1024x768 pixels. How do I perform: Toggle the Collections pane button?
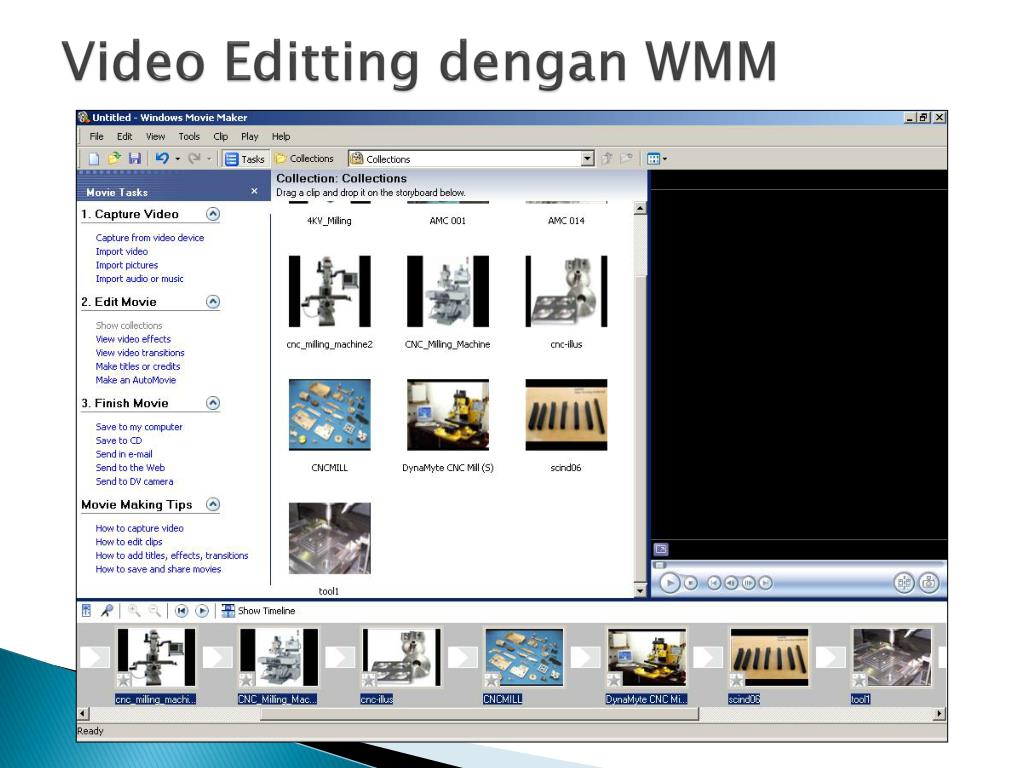click(304, 159)
